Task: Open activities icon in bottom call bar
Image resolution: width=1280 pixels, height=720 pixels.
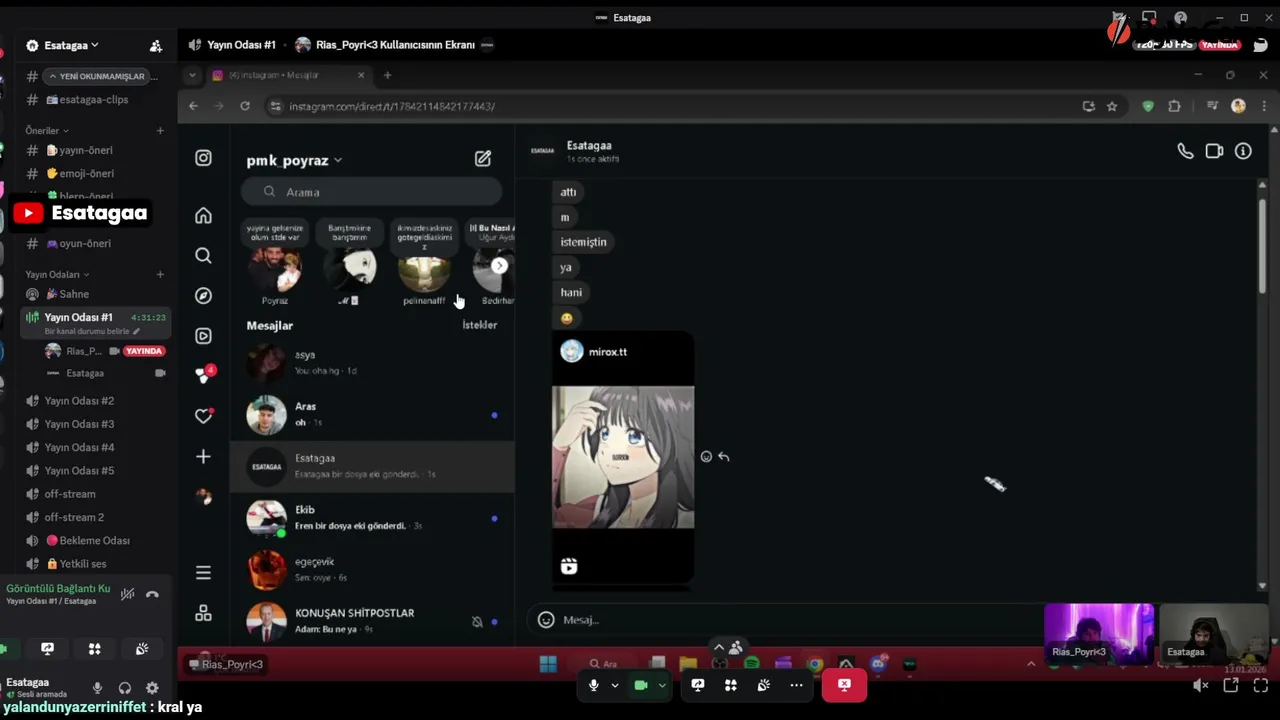Action: 731,685
